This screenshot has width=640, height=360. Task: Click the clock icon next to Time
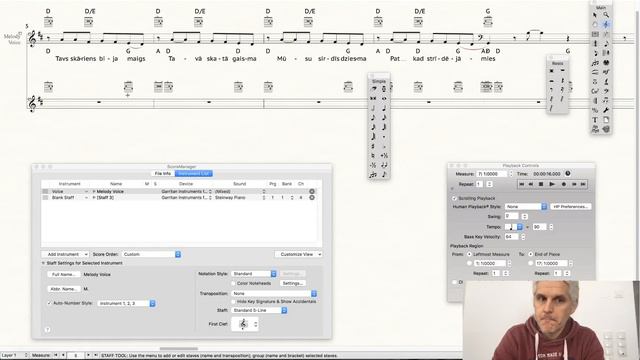[x=568, y=173]
